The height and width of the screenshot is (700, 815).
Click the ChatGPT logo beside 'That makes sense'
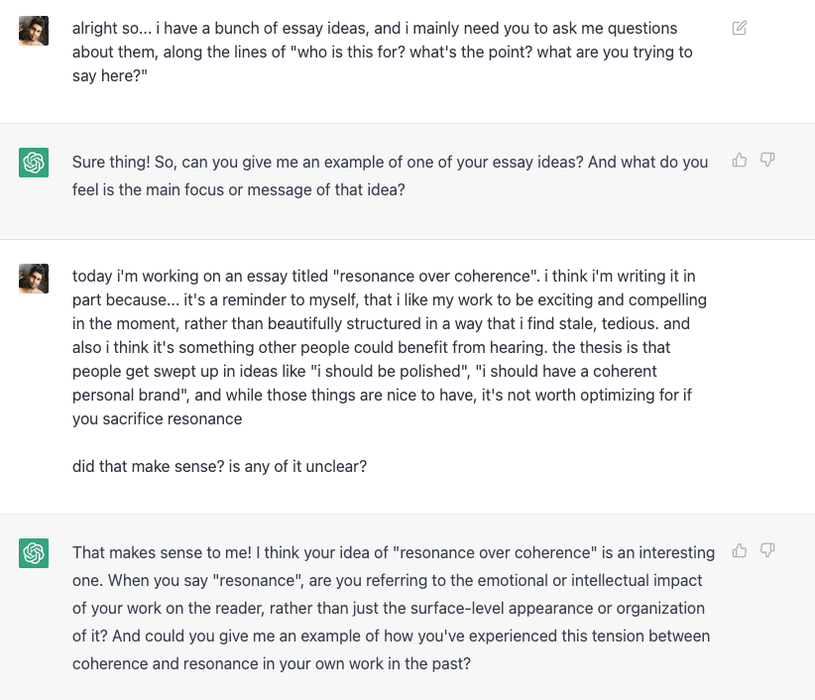(34, 553)
